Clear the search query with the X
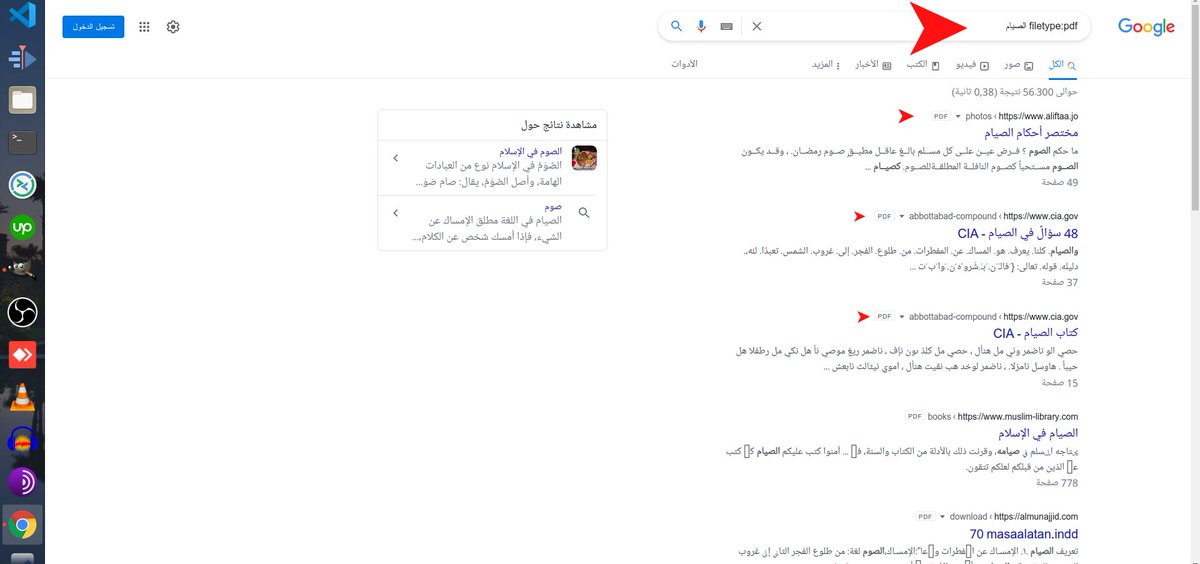 tap(757, 26)
